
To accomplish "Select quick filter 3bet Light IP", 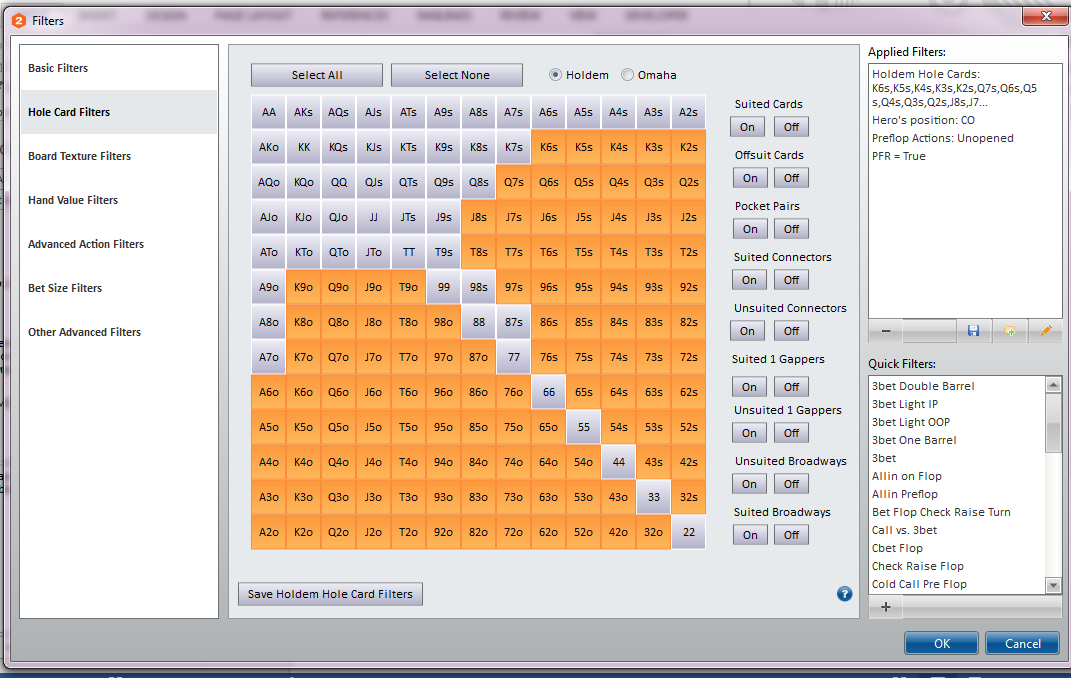I will coord(904,404).
